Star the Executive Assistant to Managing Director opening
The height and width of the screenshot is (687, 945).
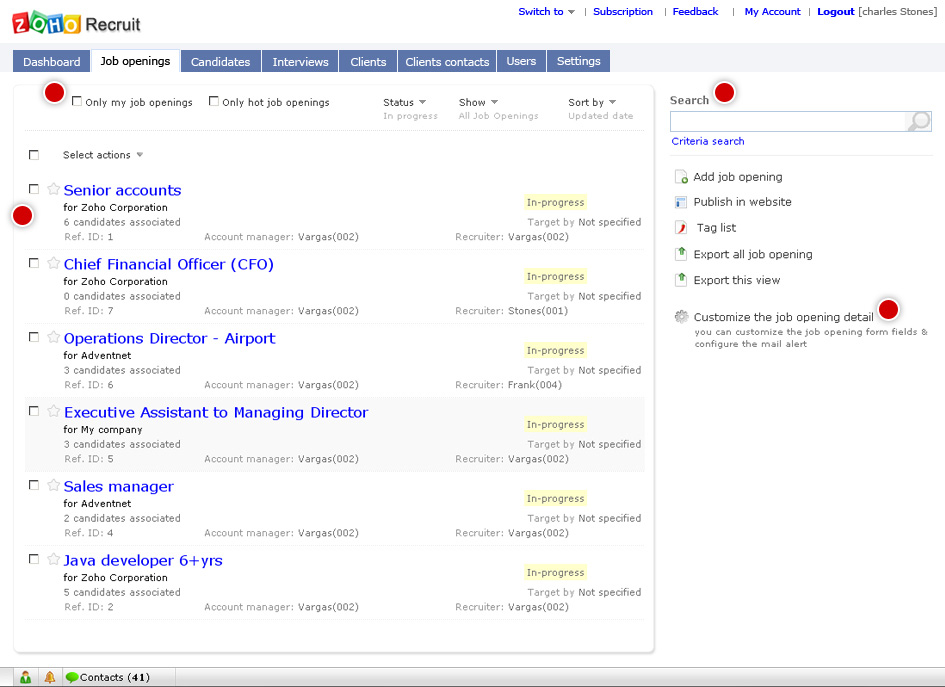(53, 411)
